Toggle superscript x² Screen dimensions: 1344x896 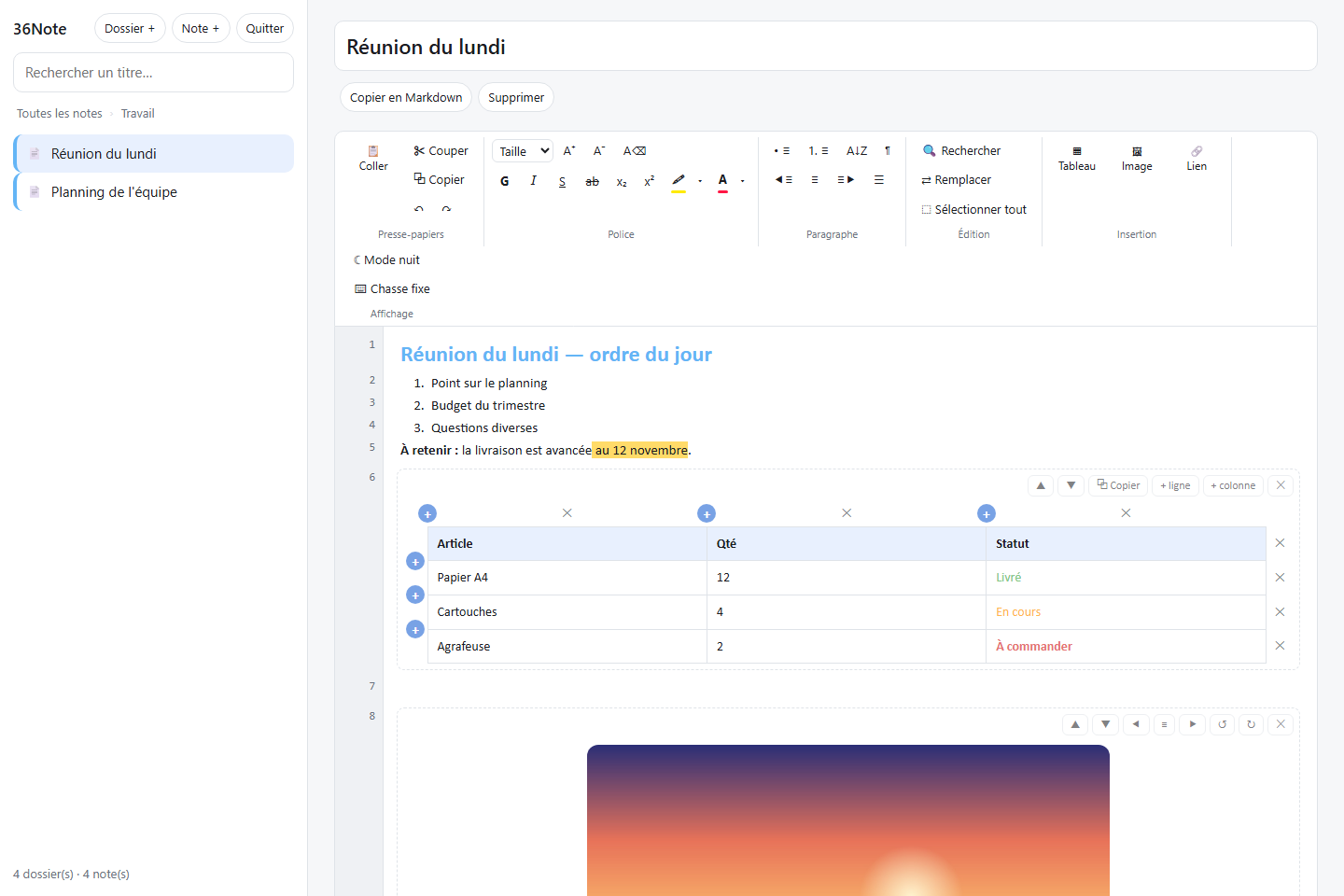(x=650, y=181)
